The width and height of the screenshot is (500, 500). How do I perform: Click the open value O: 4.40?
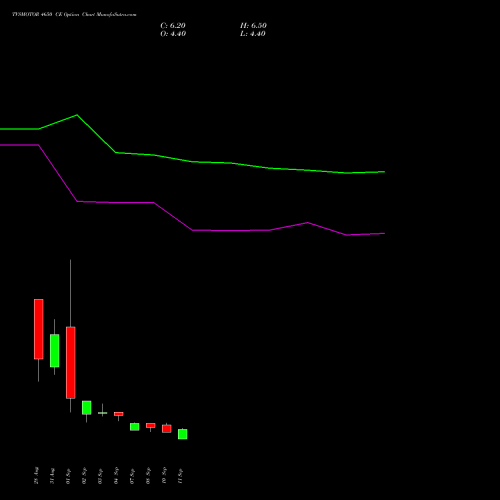[173, 34]
